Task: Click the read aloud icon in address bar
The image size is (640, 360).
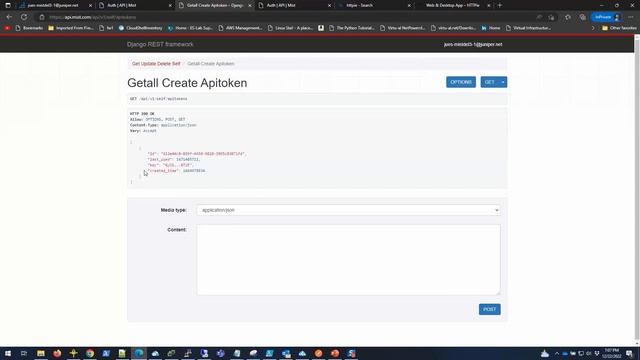Action: pyautogui.click(x=539, y=17)
